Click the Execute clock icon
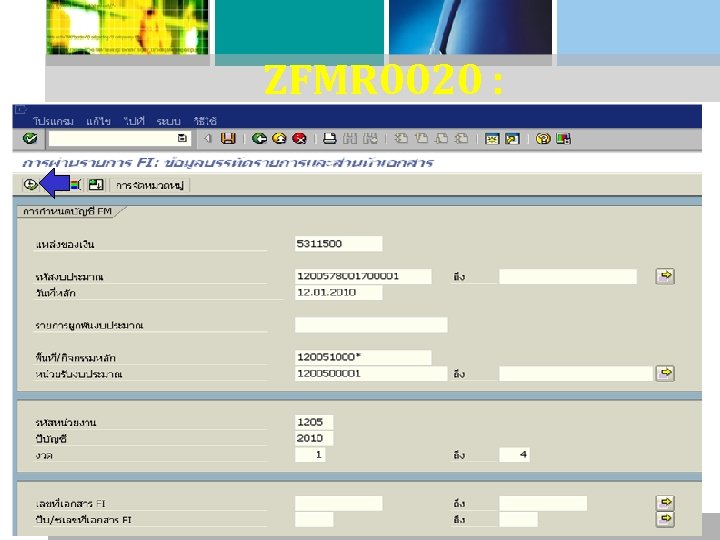The height and width of the screenshot is (540, 720). coord(30,185)
